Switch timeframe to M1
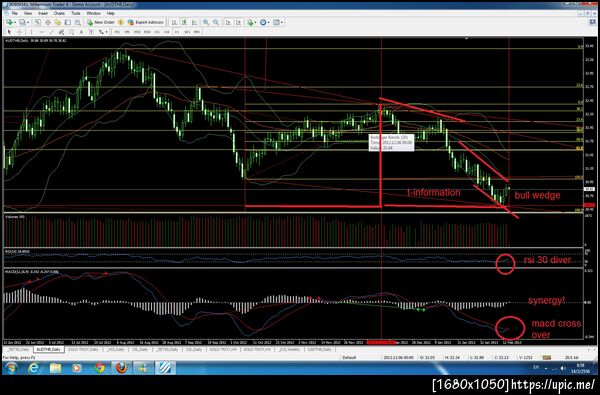The width and height of the screenshot is (600, 395). pyautogui.click(x=117, y=32)
